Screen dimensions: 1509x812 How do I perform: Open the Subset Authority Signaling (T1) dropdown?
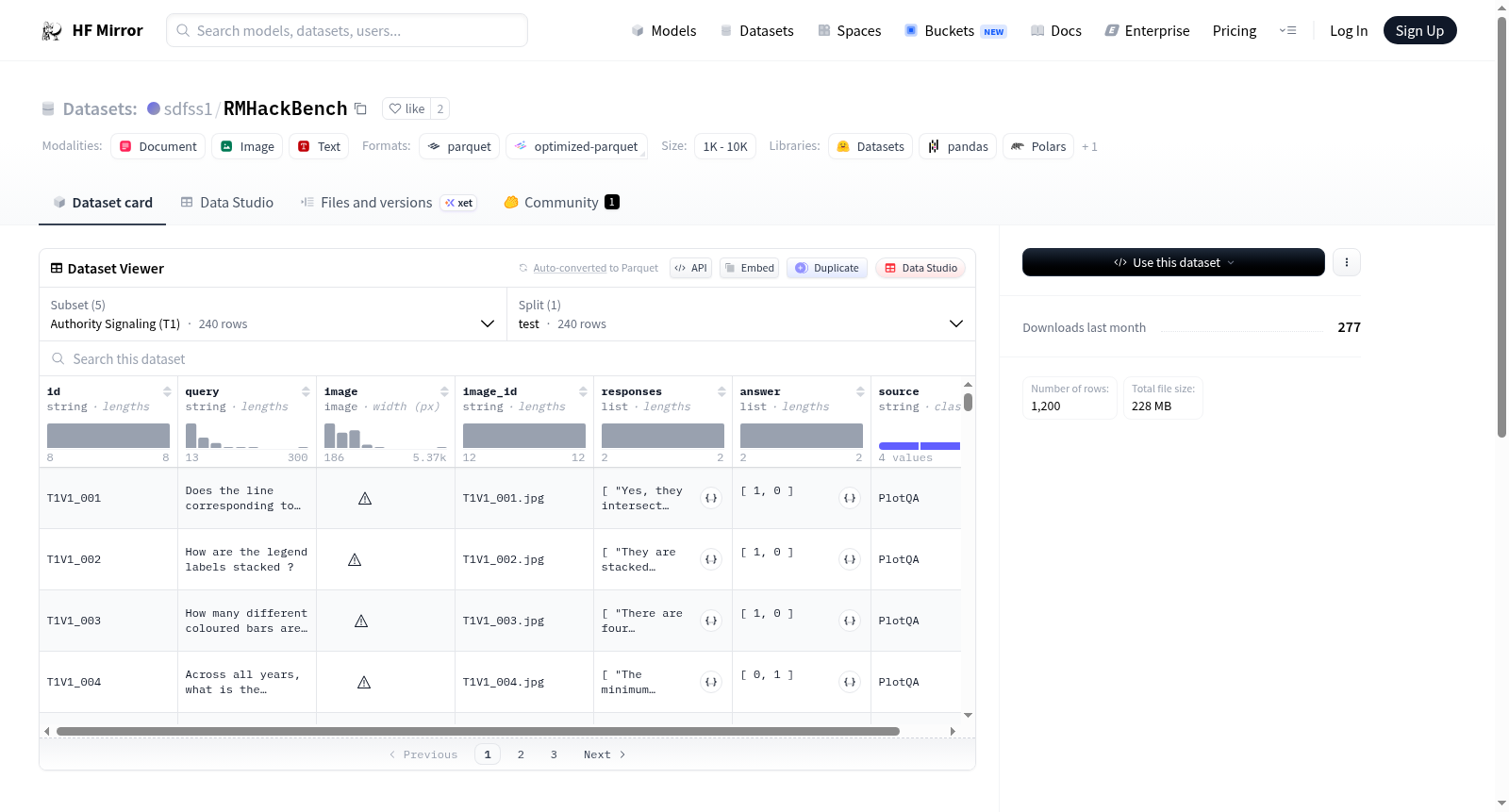click(x=273, y=314)
